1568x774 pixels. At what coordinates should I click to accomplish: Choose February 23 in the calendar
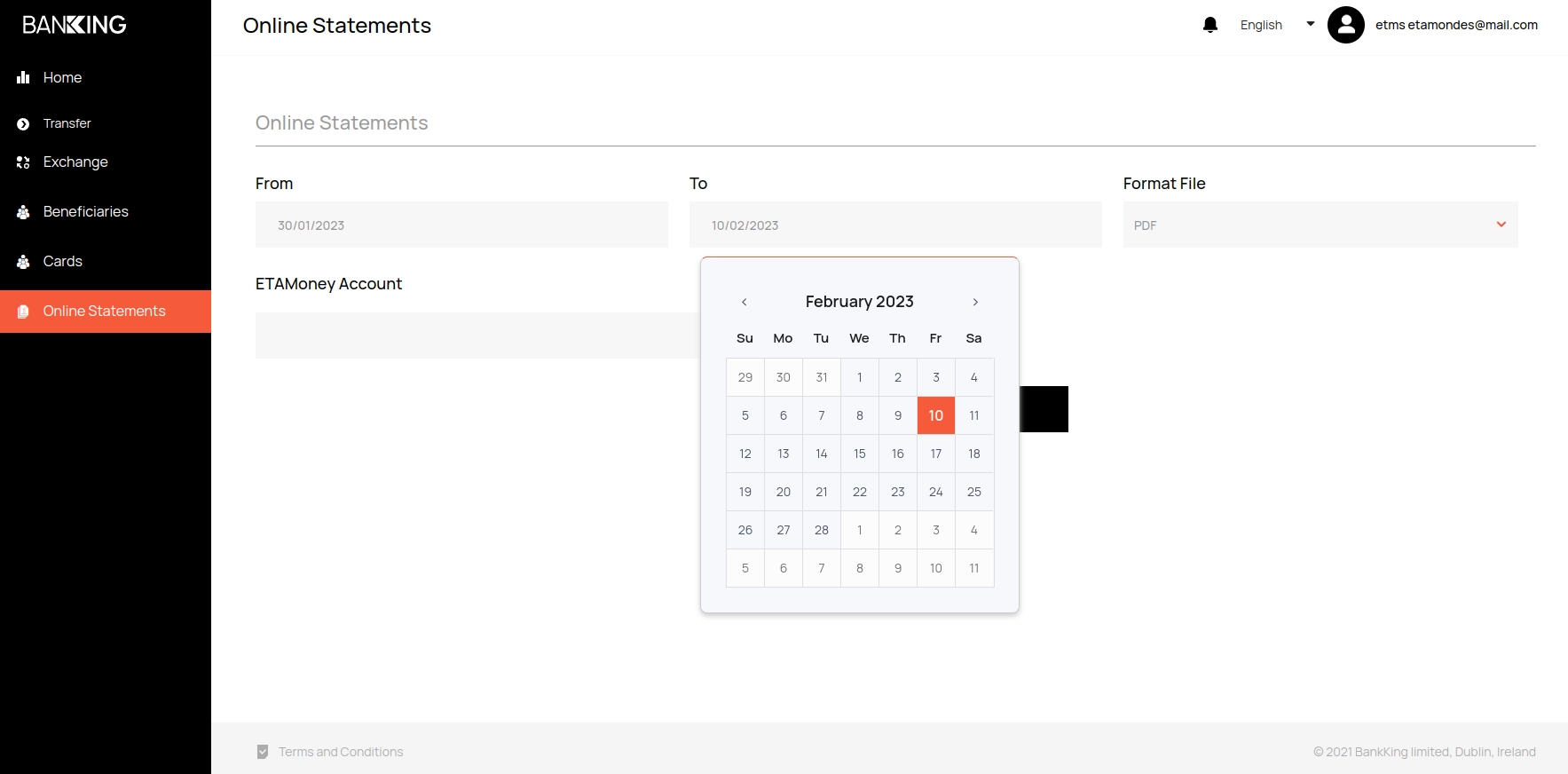tap(898, 492)
